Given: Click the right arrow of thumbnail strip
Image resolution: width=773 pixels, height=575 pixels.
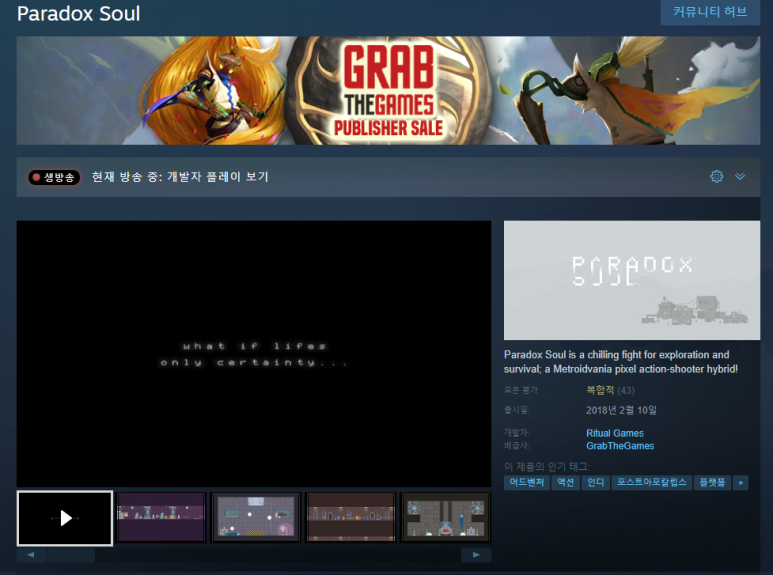Looking at the screenshot, I should (x=476, y=555).
